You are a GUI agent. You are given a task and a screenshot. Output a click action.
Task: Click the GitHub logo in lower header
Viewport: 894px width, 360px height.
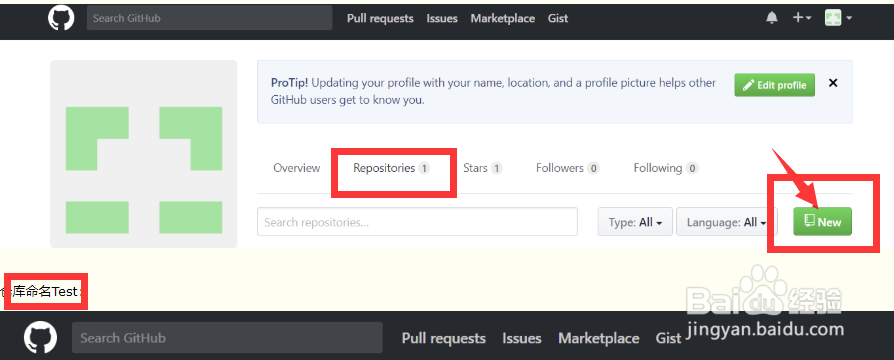point(40,337)
